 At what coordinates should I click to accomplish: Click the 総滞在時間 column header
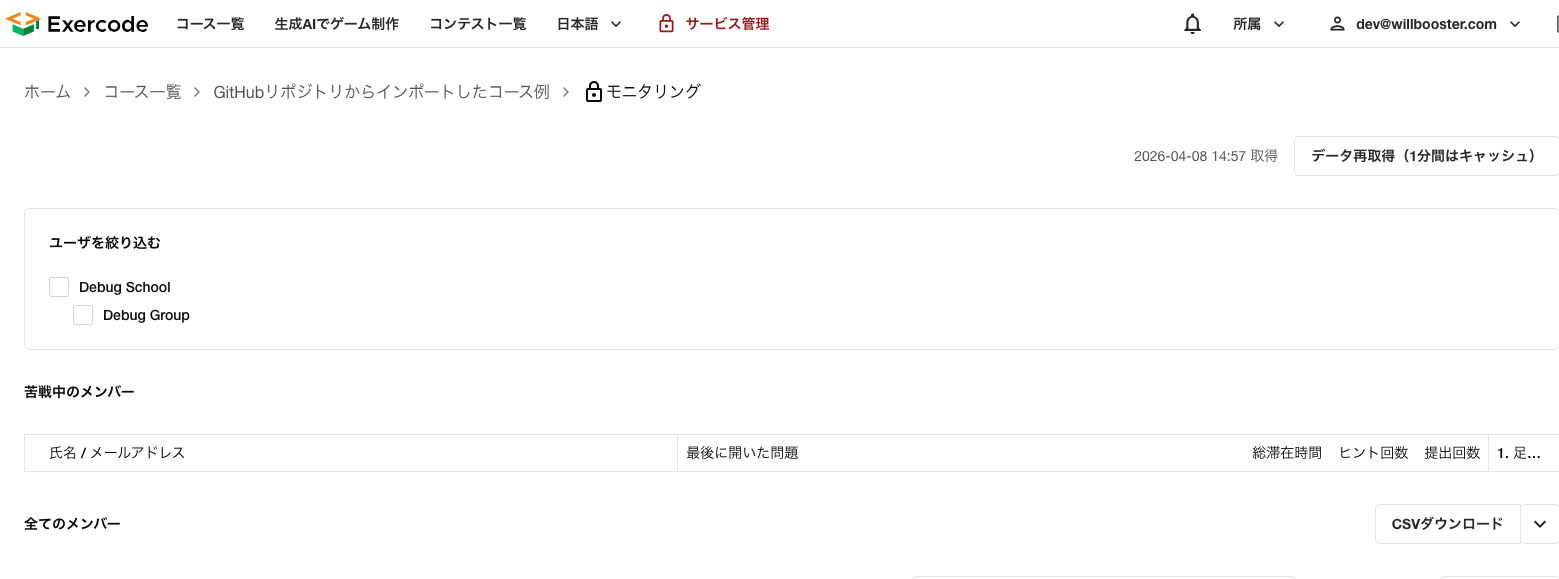(1286, 453)
